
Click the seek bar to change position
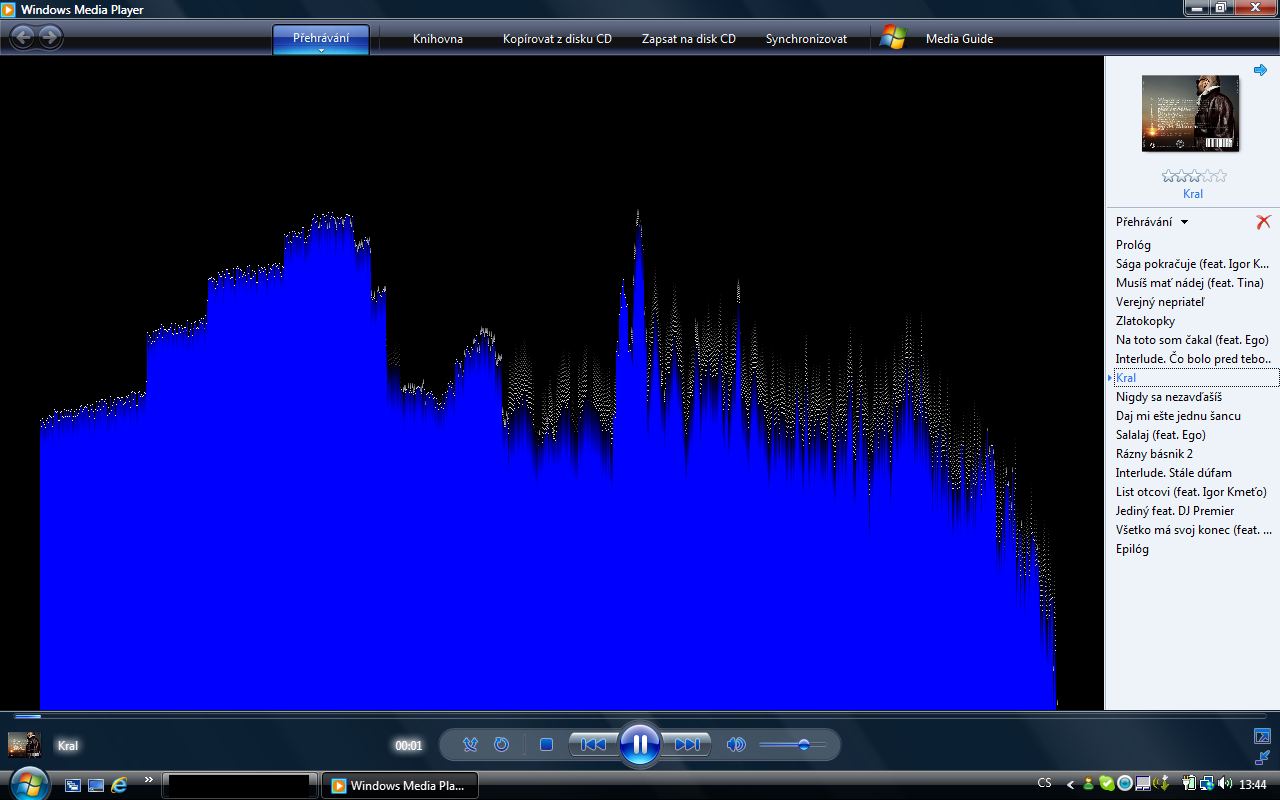pyautogui.click(x=640, y=716)
